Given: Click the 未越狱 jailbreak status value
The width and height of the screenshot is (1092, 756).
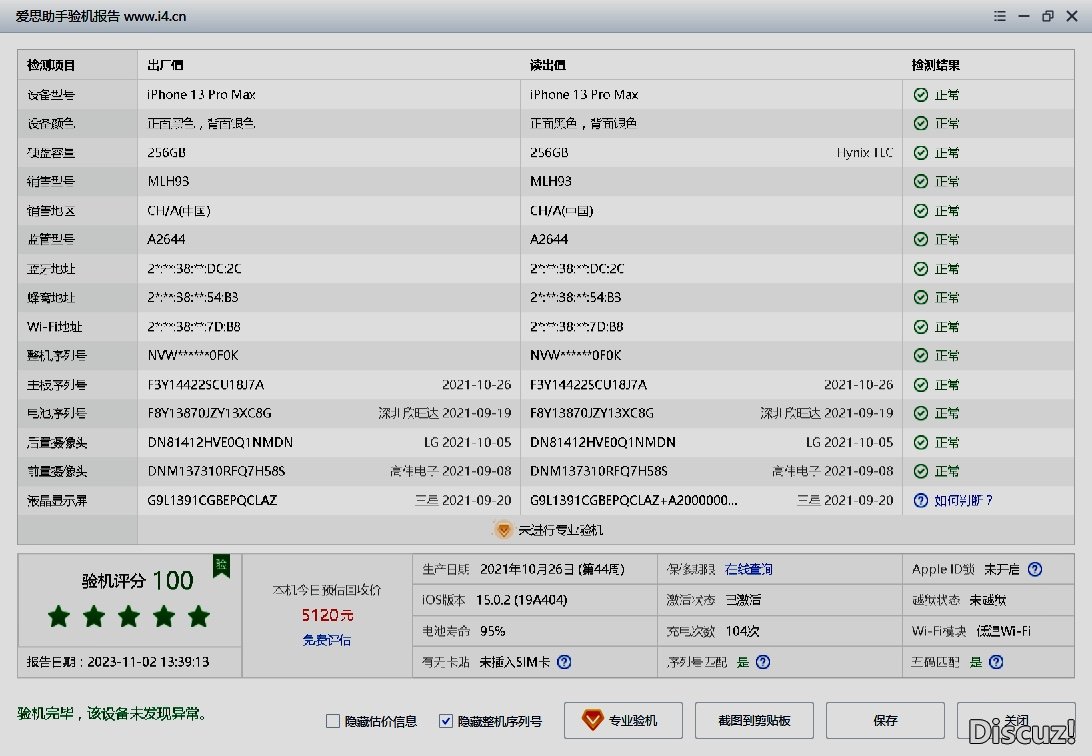Looking at the screenshot, I should coord(988,600).
